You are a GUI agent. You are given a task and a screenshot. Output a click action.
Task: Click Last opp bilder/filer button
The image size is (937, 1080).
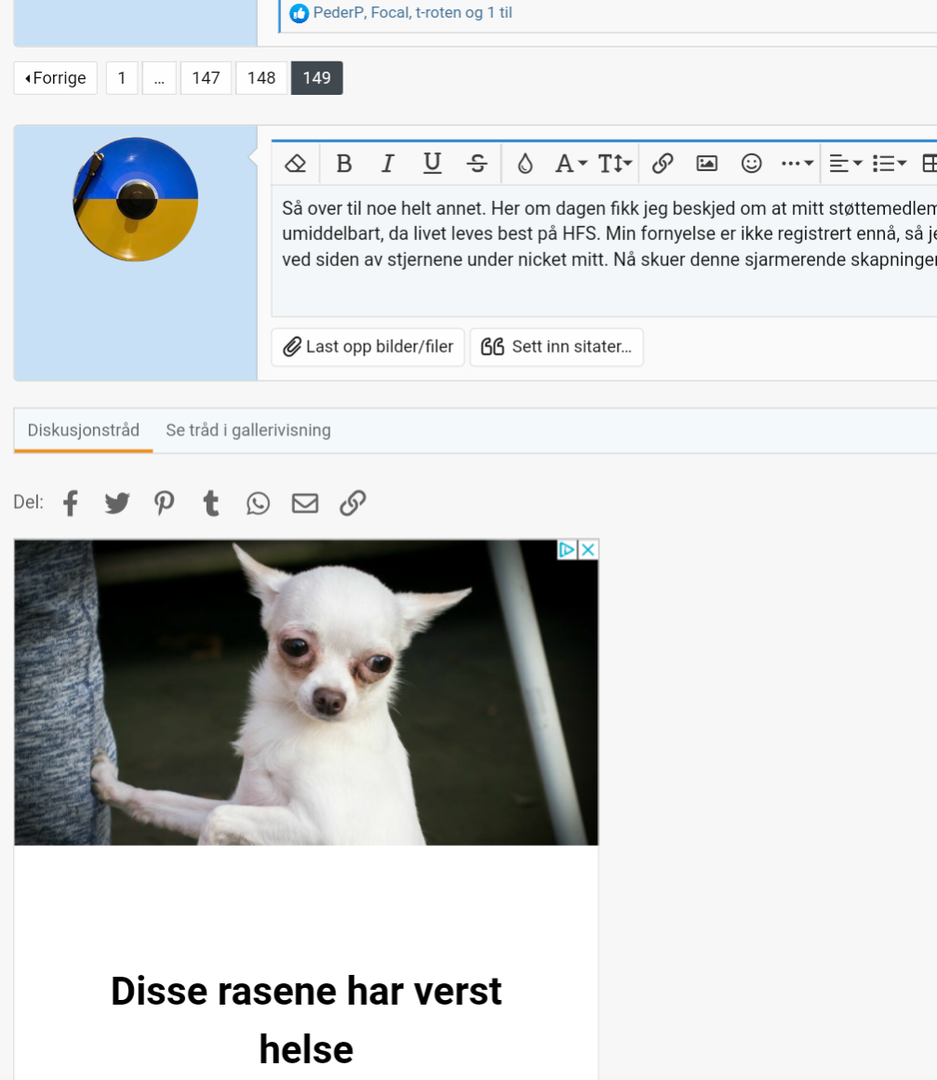pos(368,346)
